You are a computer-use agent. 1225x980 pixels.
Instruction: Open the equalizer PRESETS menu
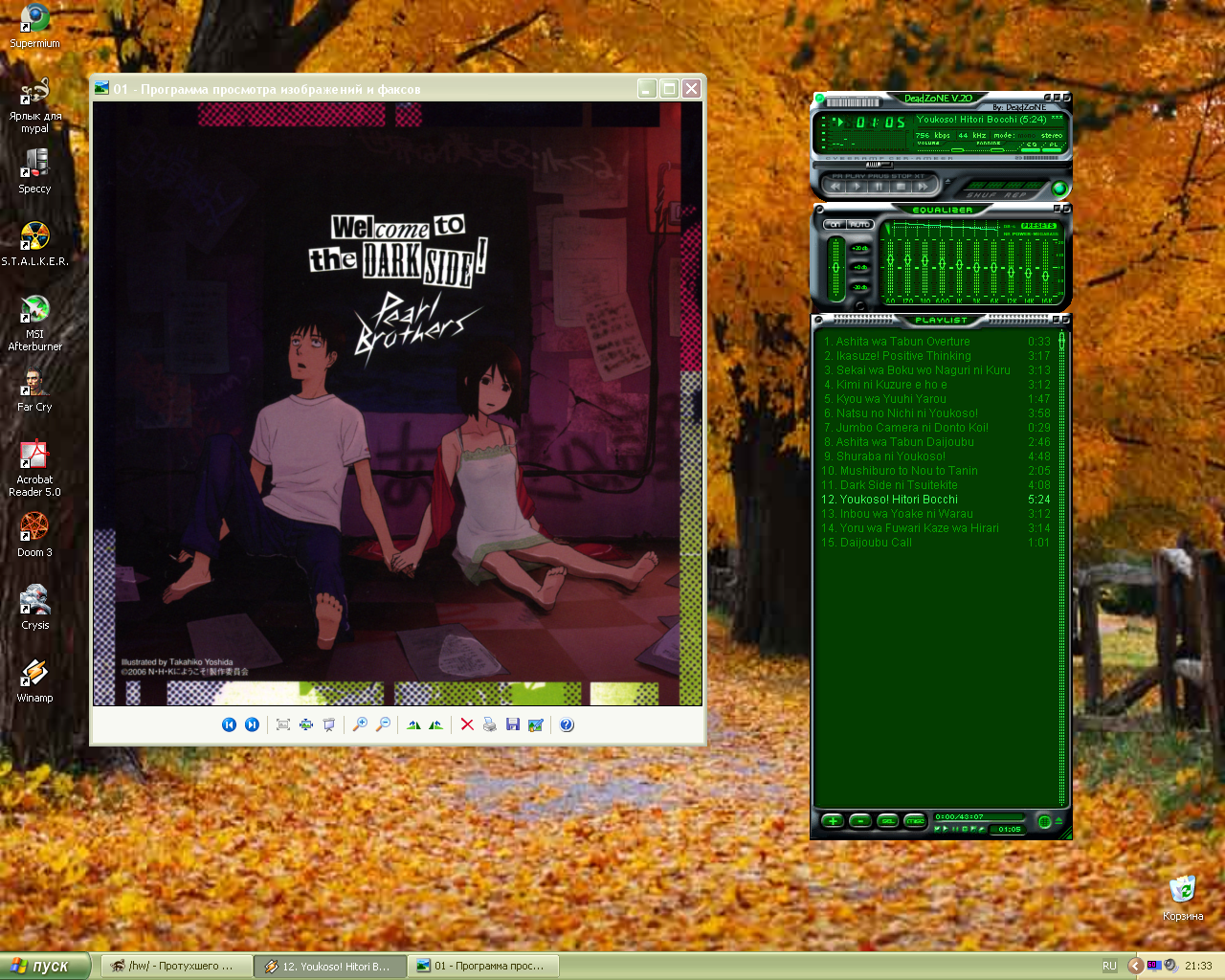(x=1038, y=226)
